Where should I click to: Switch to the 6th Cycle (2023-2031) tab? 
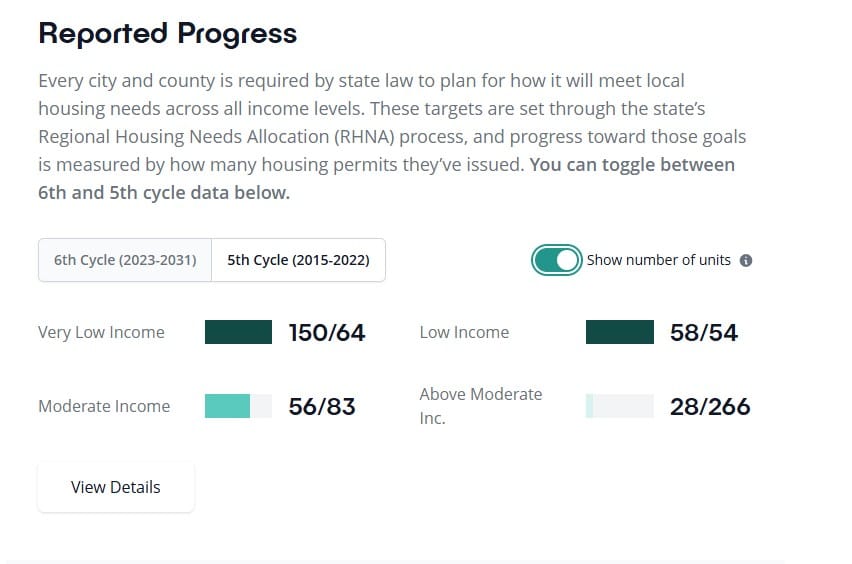pos(125,260)
